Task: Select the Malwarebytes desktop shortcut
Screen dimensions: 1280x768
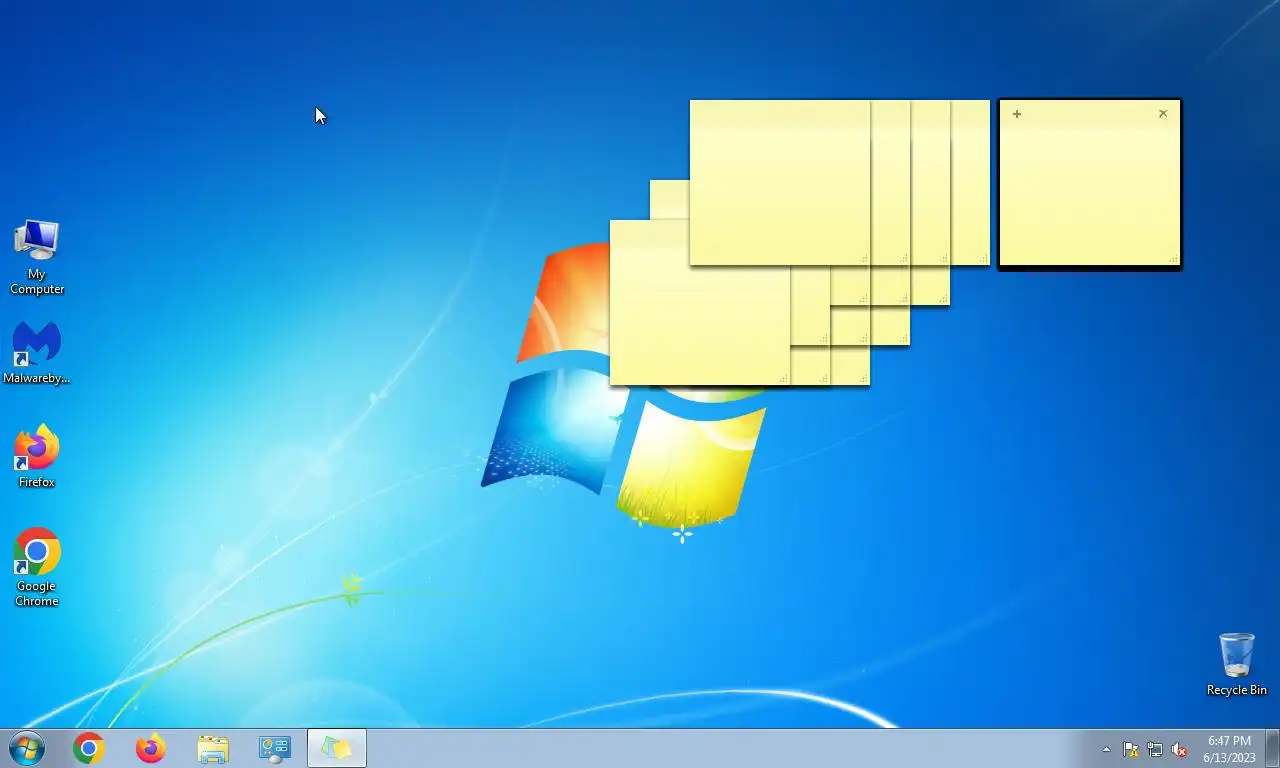Action: click(37, 353)
